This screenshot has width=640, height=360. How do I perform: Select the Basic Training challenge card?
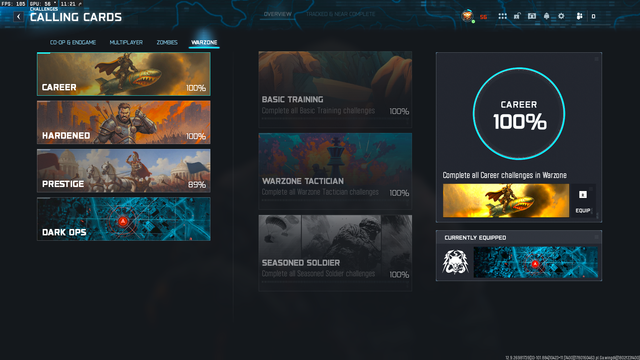335,89
